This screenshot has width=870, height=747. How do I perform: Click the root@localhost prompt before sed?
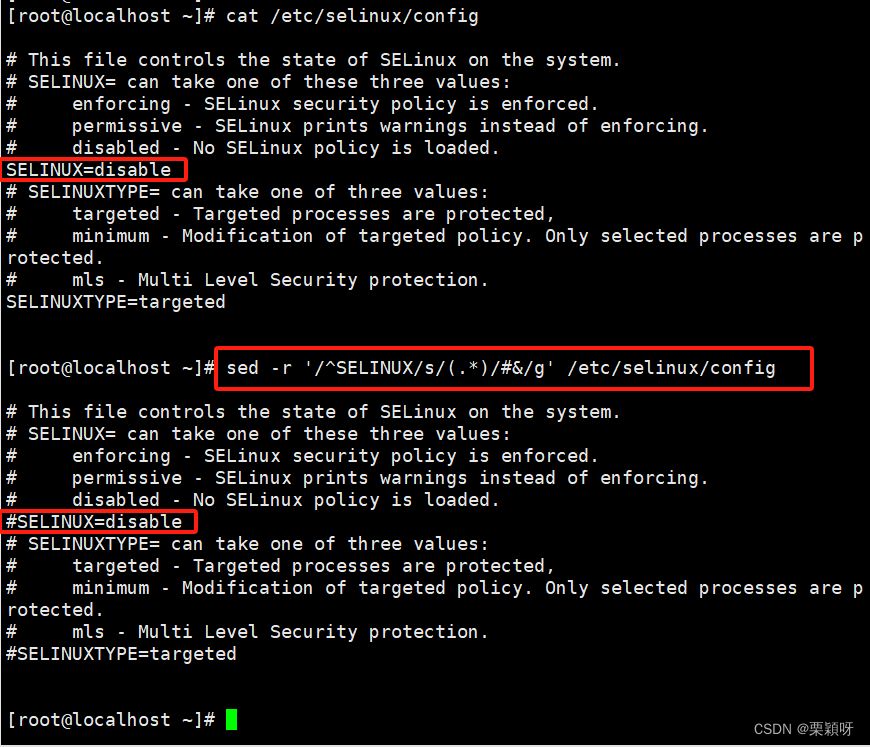(111, 368)
